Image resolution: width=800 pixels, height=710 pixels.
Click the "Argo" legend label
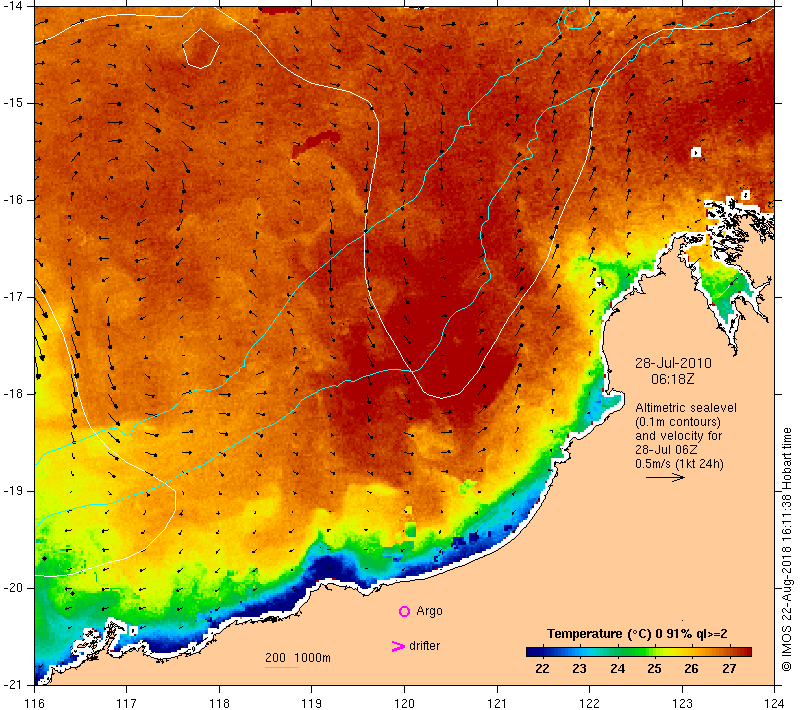click(x=429, y=611)
